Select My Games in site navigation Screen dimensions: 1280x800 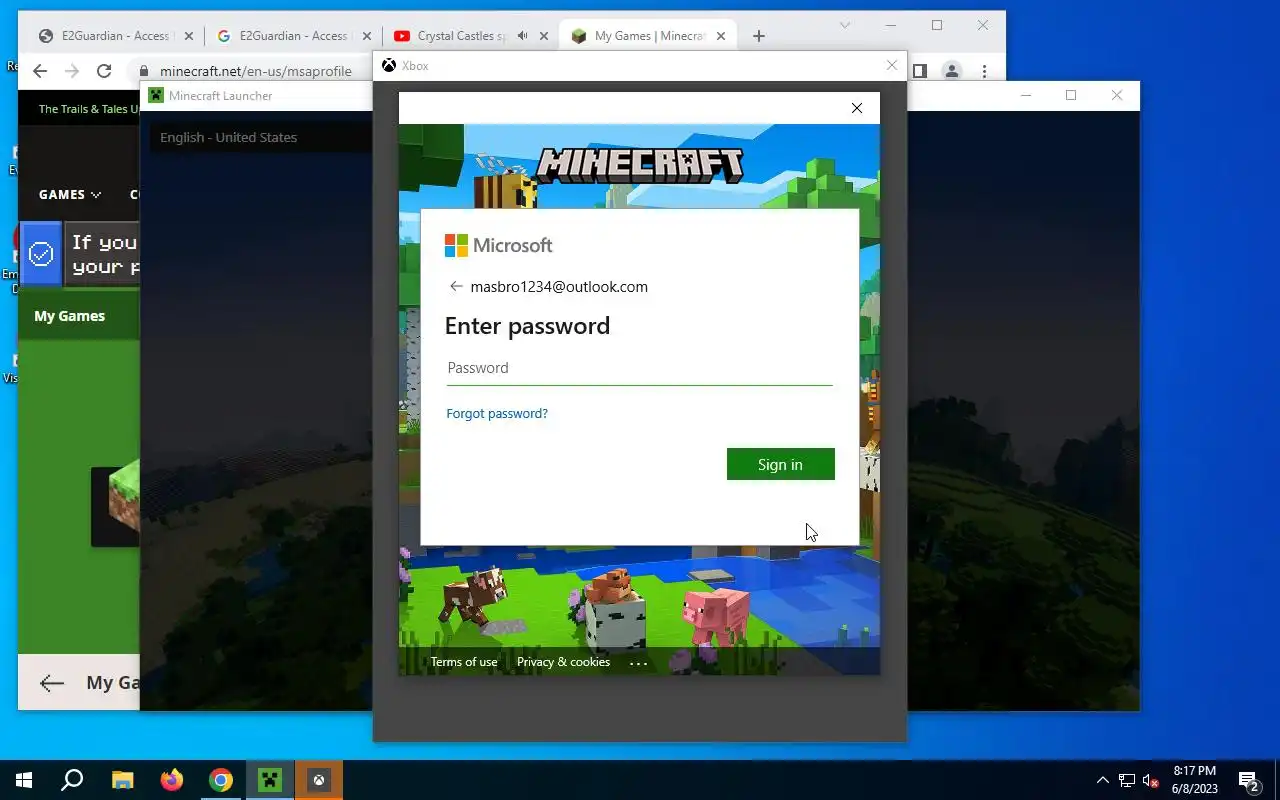(x=70, y=316)
